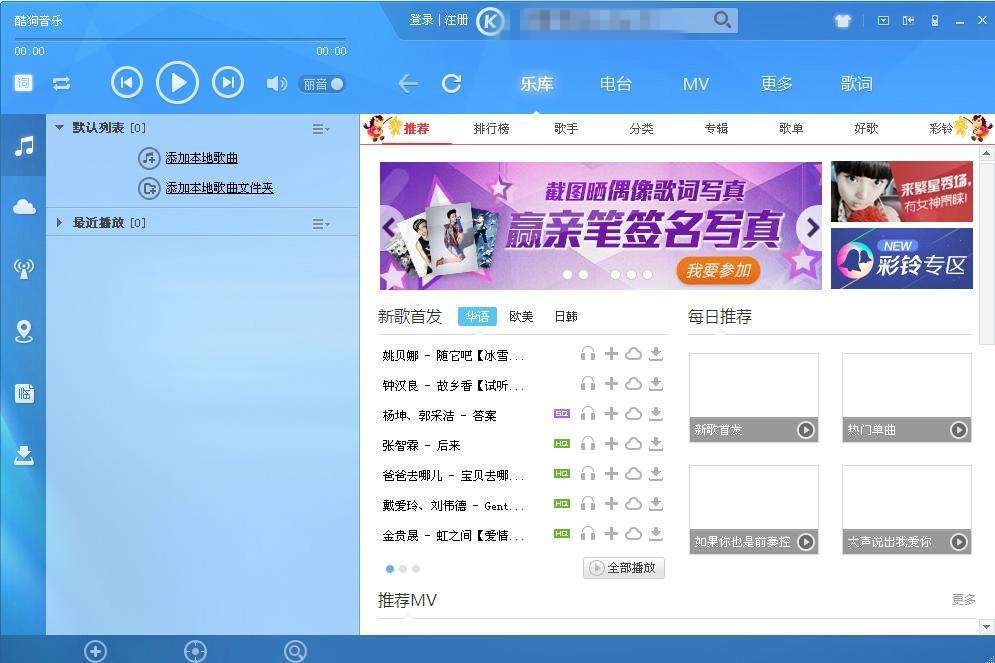The height and width of the screenshot is (663, 995).
Task: Toggle desktop lyrics 词 button
Action: pos(23,83)
